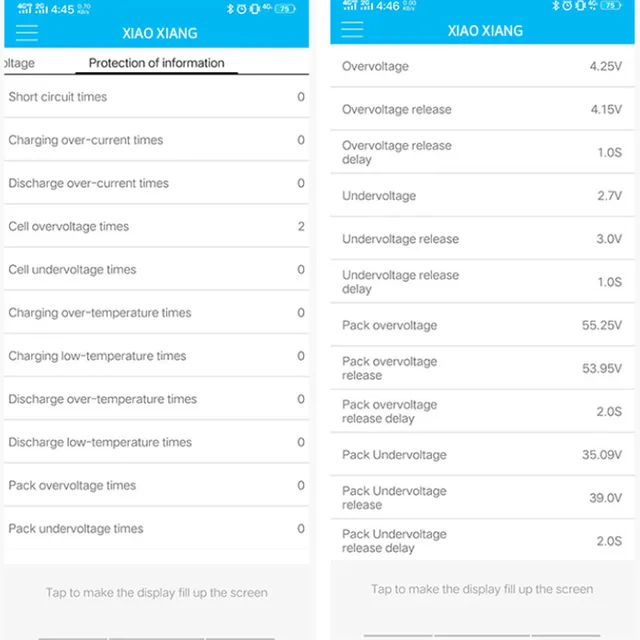Edit Undervoltage release 3.0V setting
Image resolution: width=640 pixels, height=640 pixels.
pos(482,239)
